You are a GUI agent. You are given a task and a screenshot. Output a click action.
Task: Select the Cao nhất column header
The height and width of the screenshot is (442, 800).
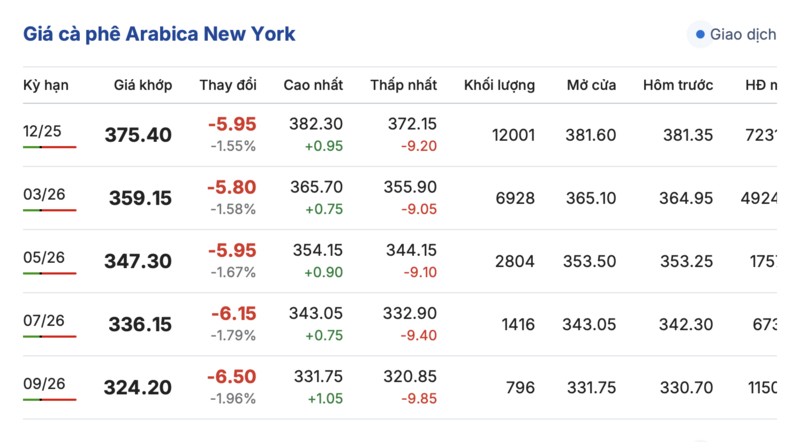(x=314, y=85)
